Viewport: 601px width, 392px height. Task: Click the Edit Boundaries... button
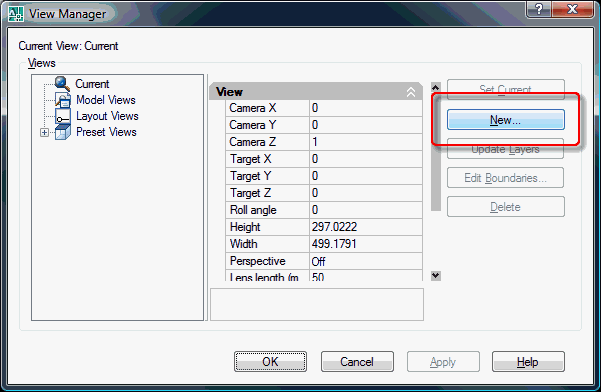(x=505, y=178)
